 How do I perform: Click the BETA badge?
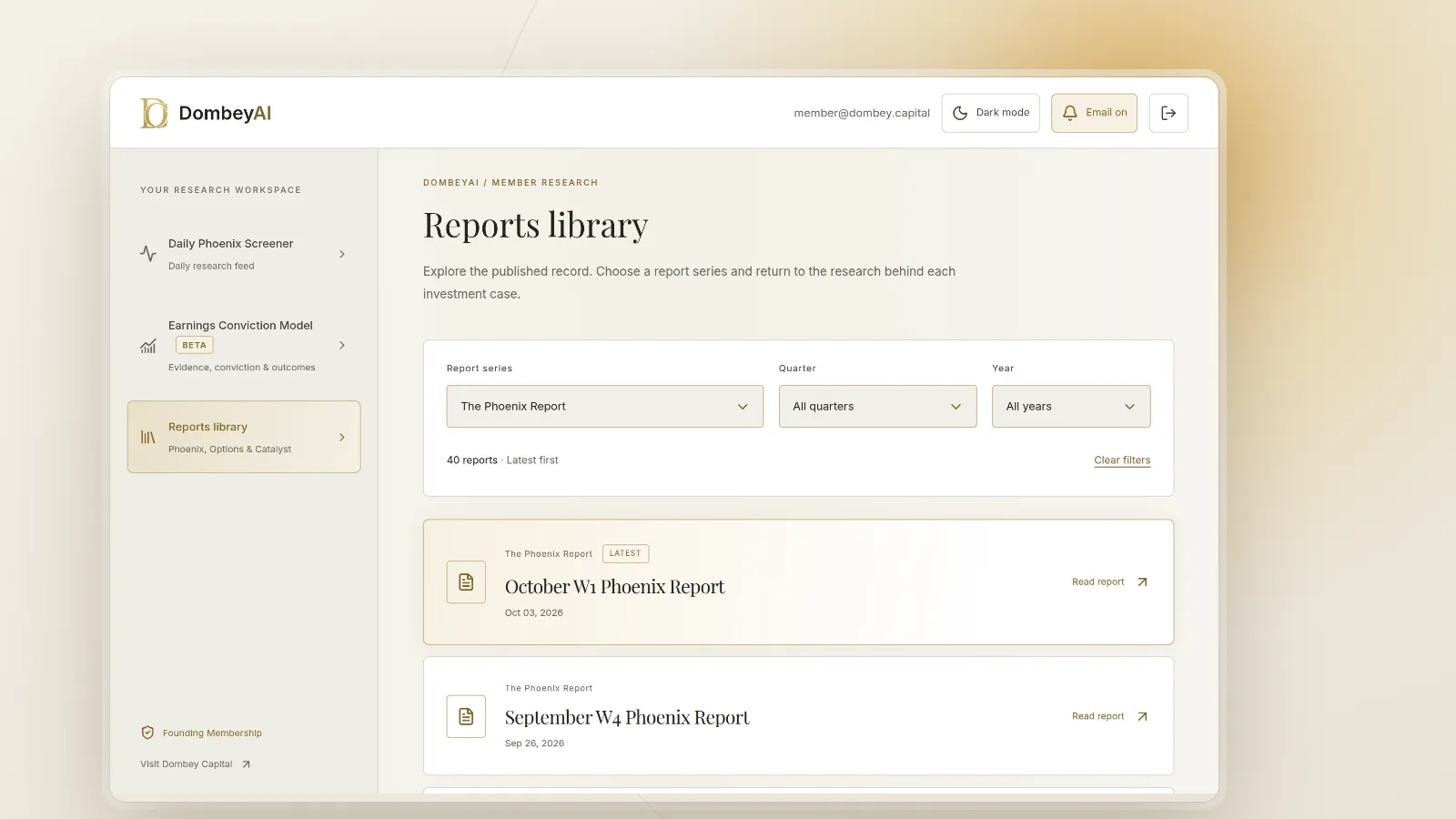195,345
